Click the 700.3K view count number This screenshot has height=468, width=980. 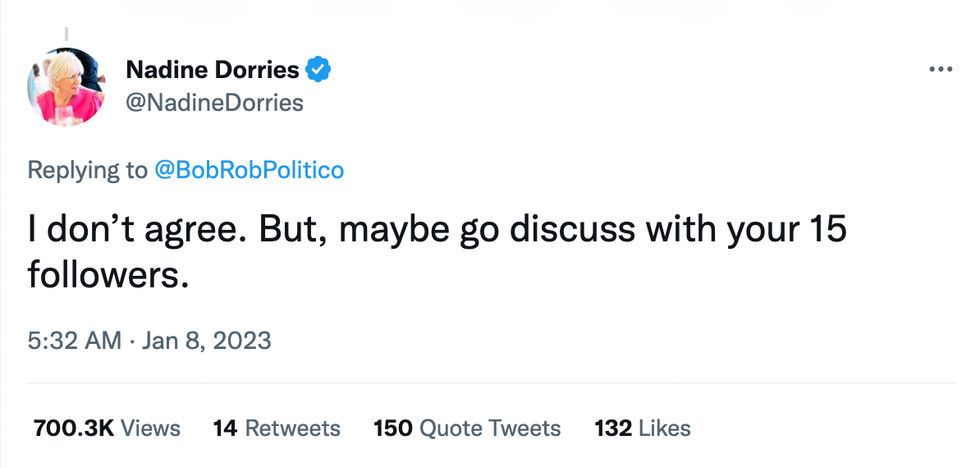(73, 429)
